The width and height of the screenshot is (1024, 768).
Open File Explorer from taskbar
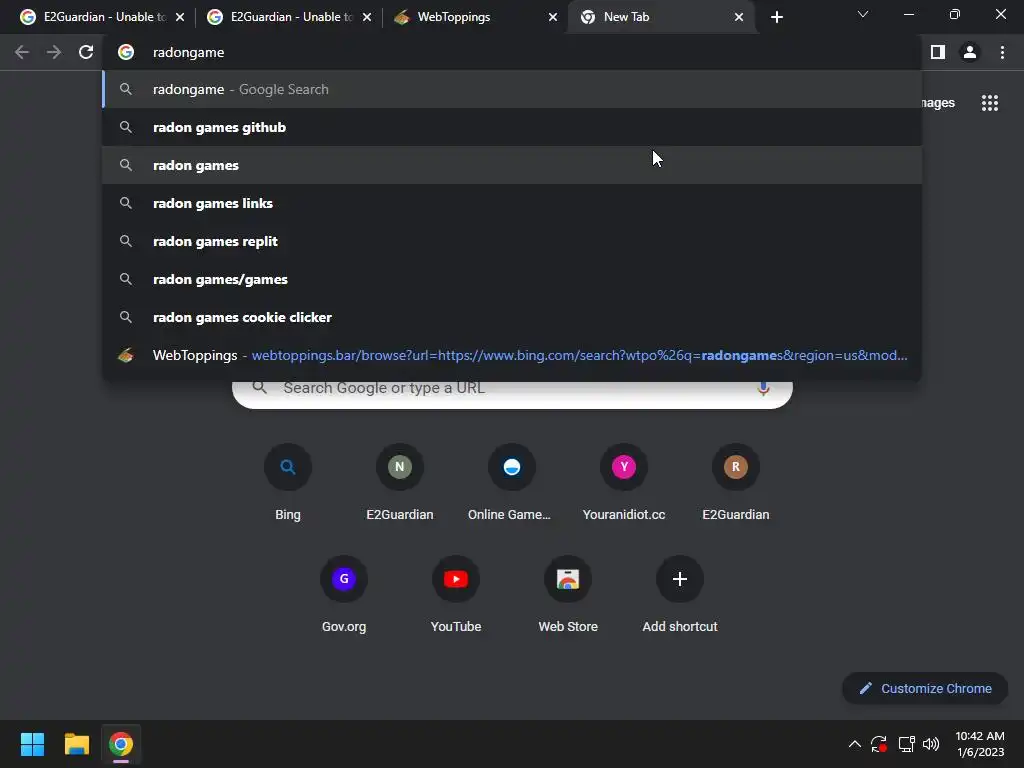pos(76,744)
